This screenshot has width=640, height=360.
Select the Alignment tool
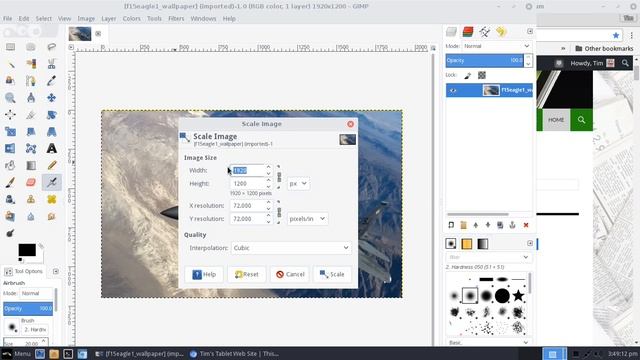[10, 115]
